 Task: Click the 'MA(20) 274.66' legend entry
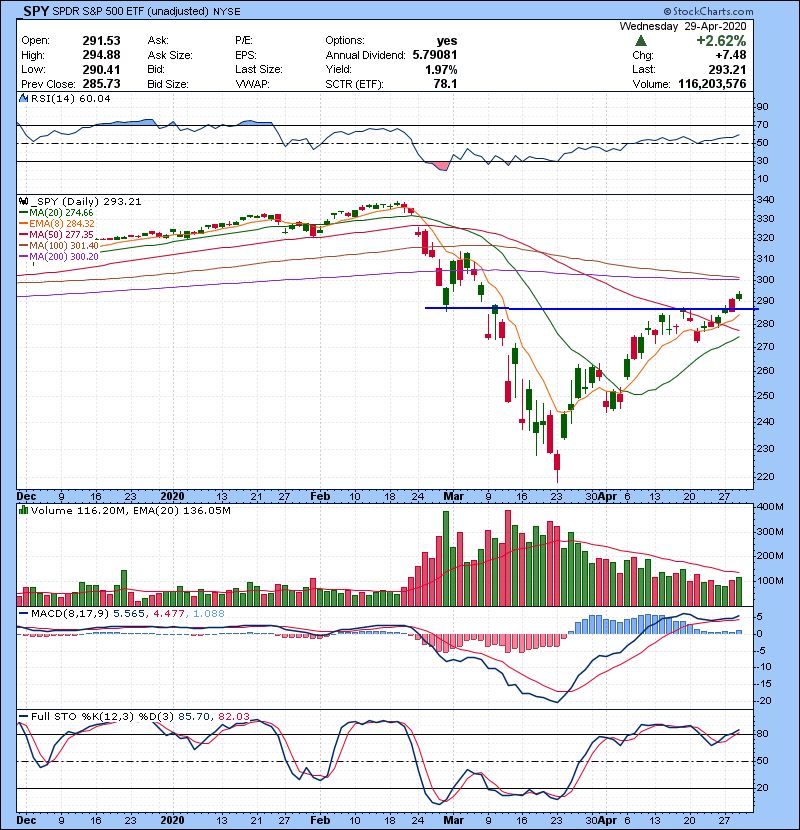[61, 213]
